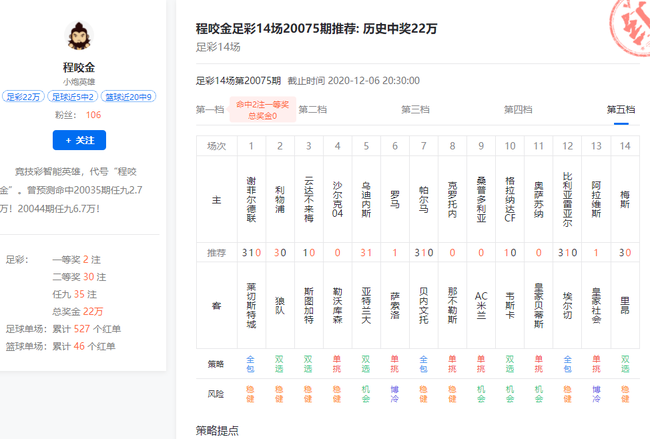Click the 527 football red-slip count
Image resolution: width=650 pixels, height=439 pixels.
point(82,327)
